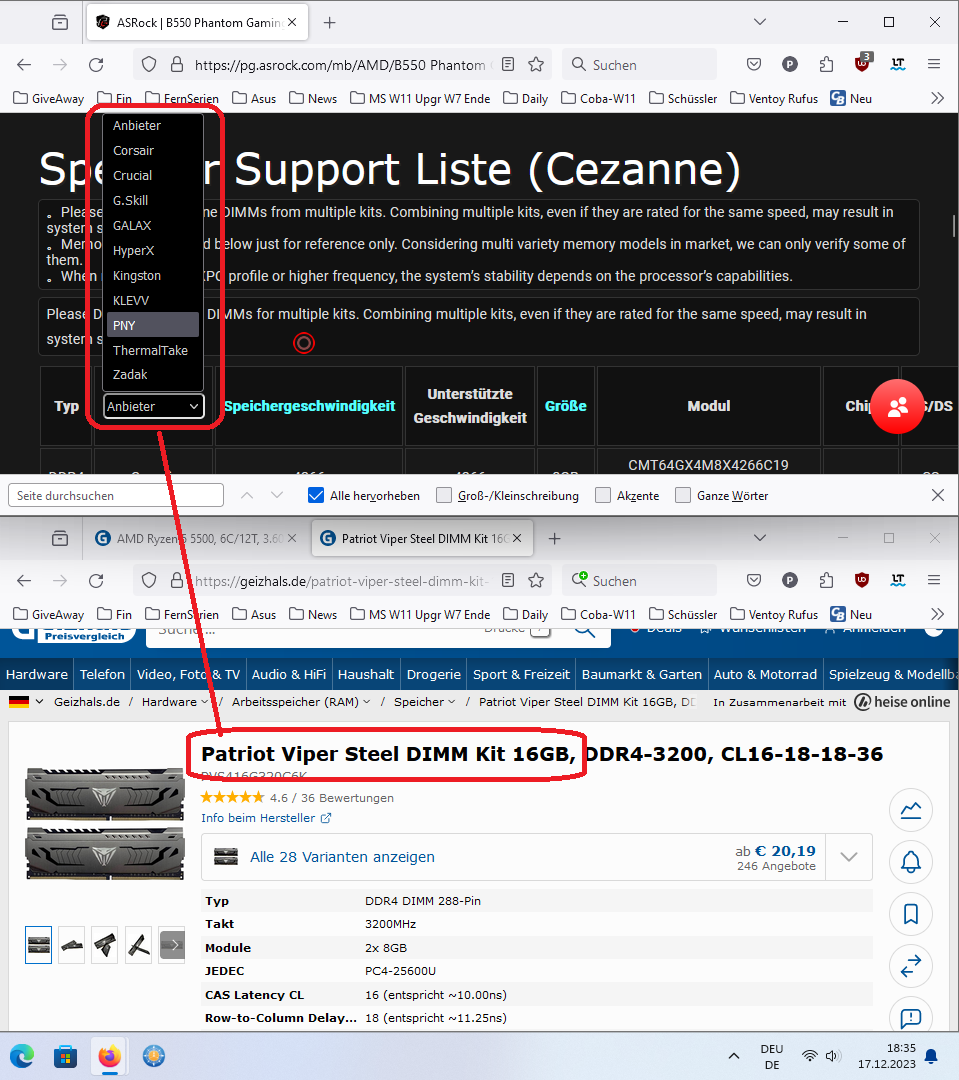Viewport: 959px width, 1080px height.
Task: Open Ventoy Rufus bookmark folder in lower window
Action: point(774,614)
